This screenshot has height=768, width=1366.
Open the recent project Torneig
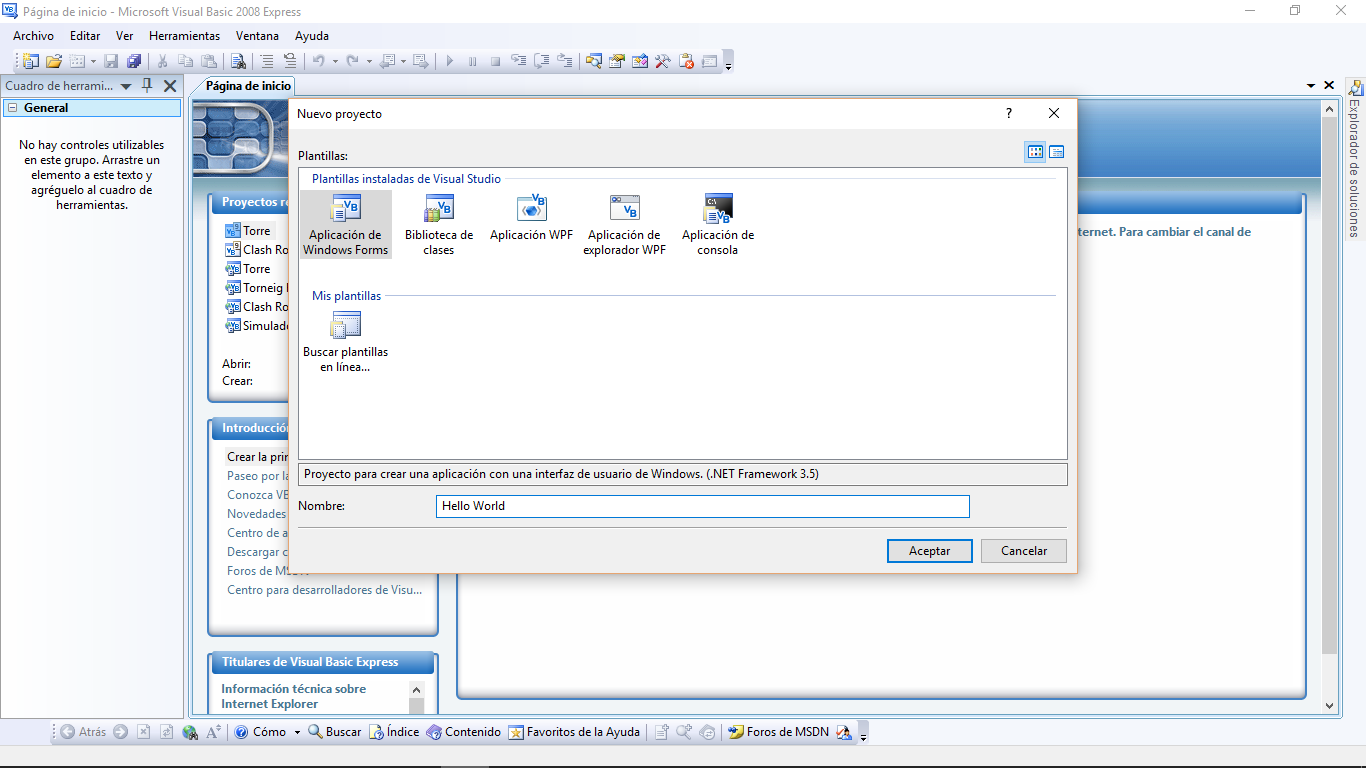[x=257, y=288]
